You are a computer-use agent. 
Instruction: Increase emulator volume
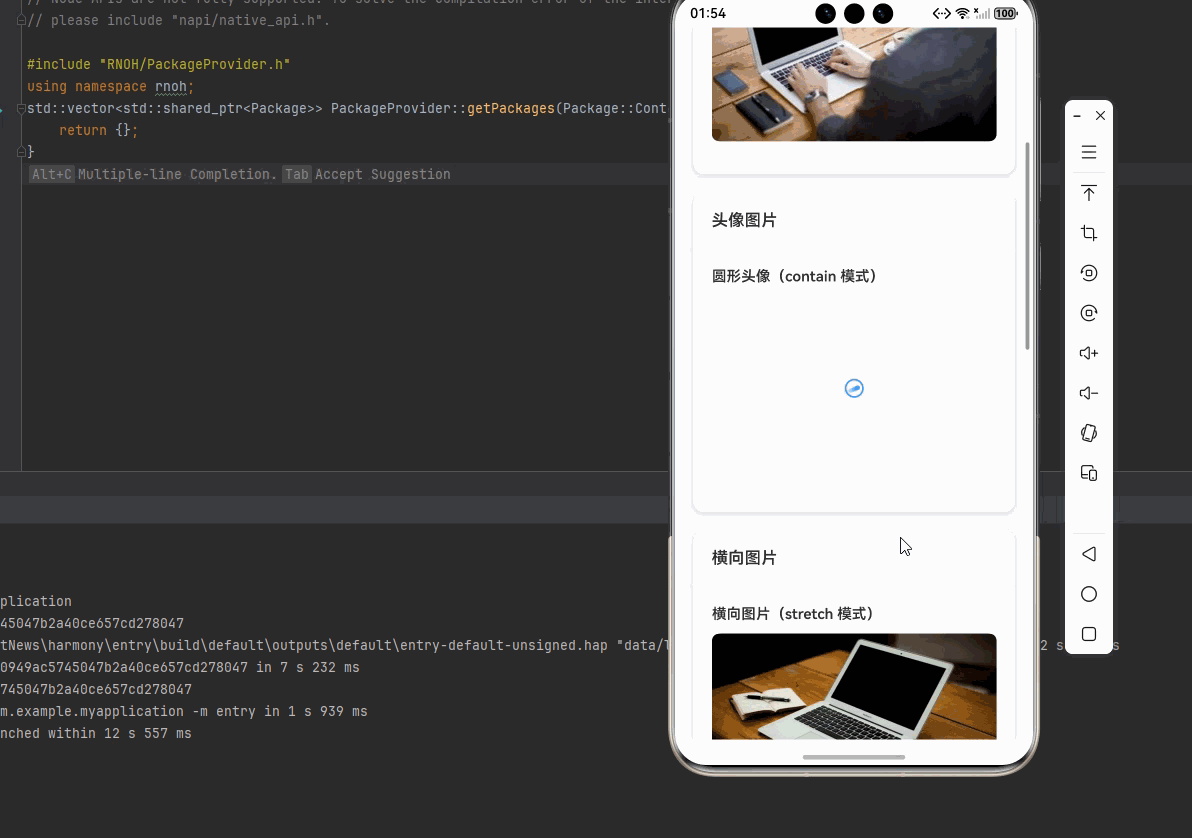pyautogui.click(x=1089, y=353)
